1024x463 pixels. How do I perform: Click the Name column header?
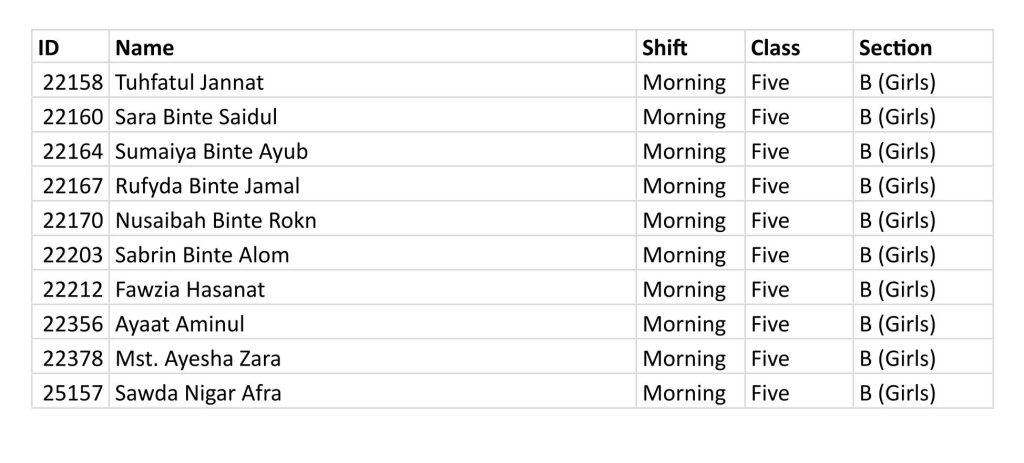[x=144, y=48]
